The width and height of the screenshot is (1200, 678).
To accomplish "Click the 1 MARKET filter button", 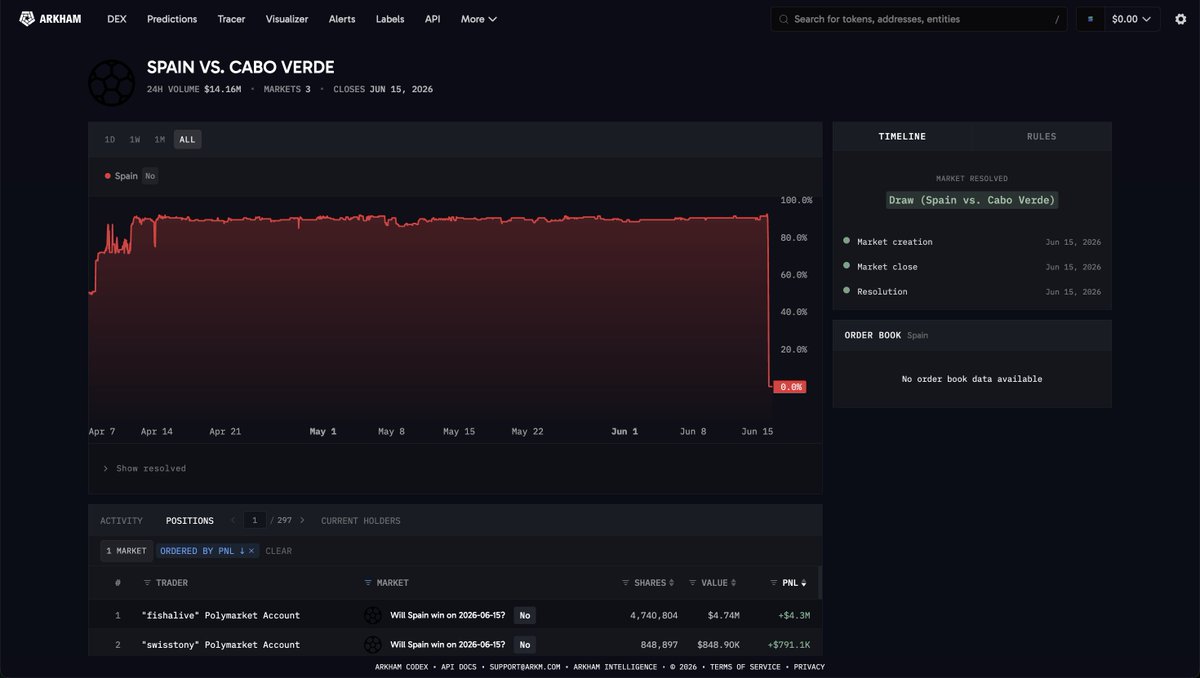I will [x=125, y=551].
